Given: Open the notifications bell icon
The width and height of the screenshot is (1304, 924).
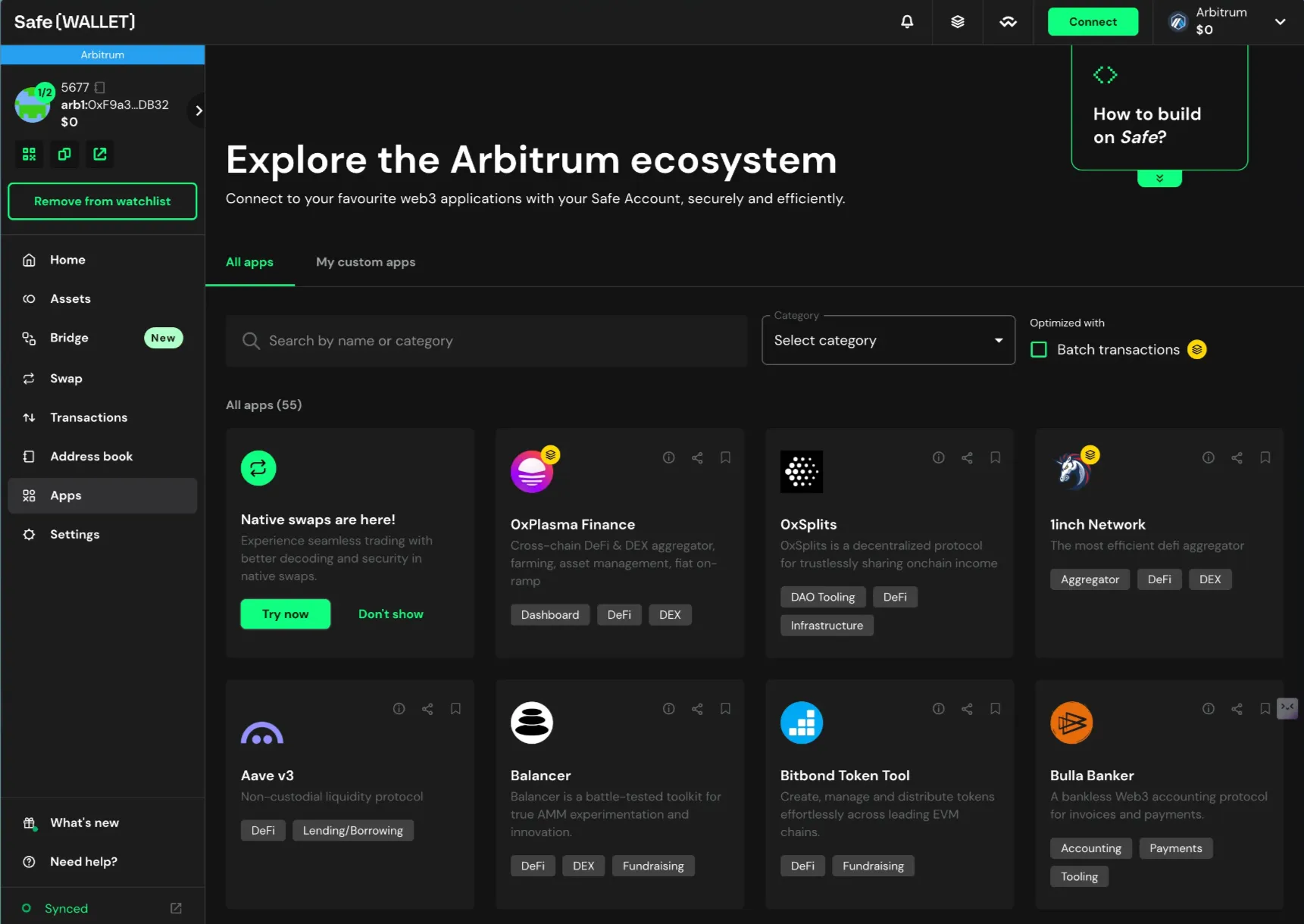Looking at the screenshot, I should (906, 22).
